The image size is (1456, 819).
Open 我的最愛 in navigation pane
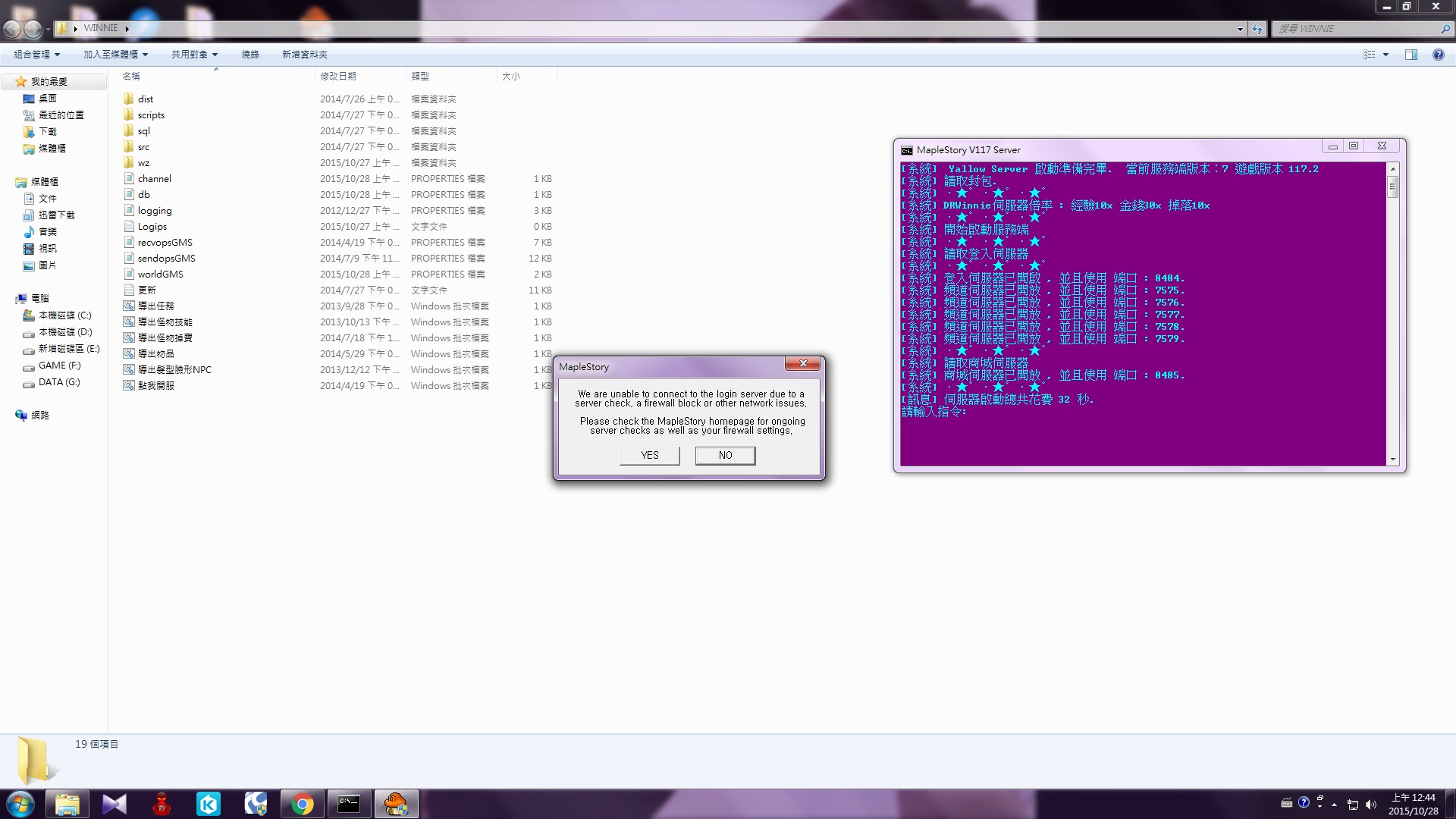(49, 82)
